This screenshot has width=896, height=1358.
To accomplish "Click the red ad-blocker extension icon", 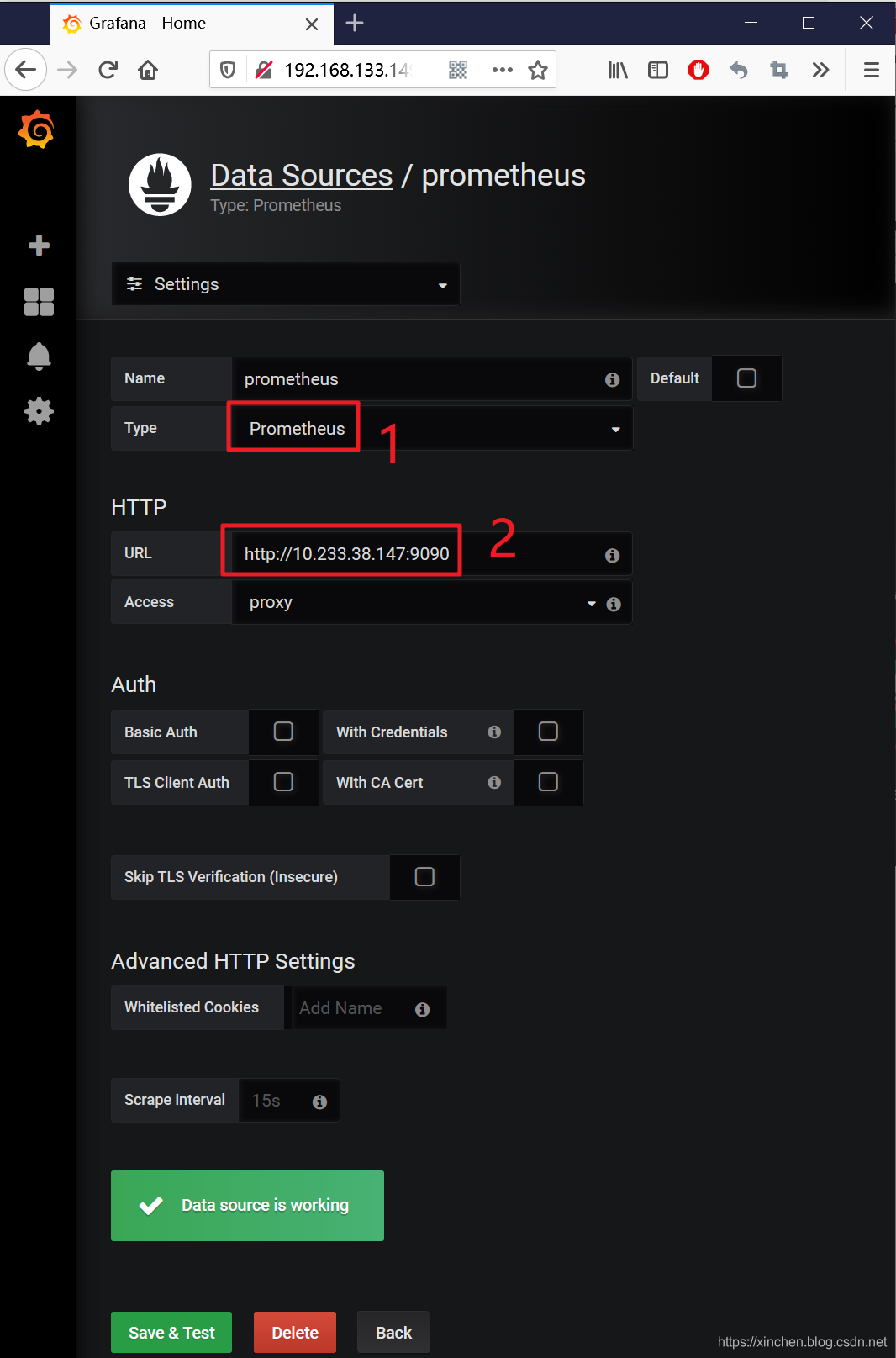I will tap(698, 70).
